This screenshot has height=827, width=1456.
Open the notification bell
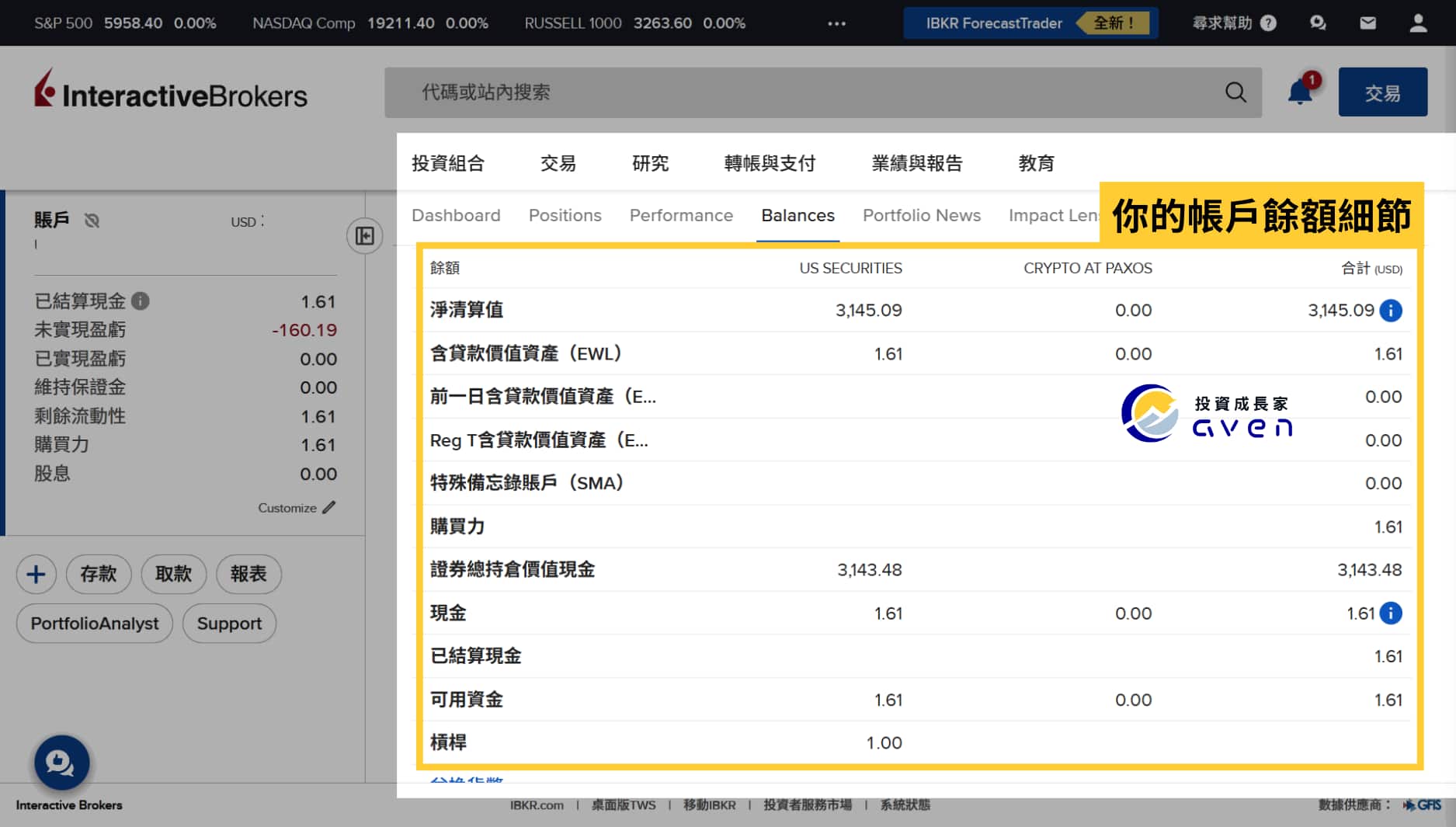(1300, 92)
